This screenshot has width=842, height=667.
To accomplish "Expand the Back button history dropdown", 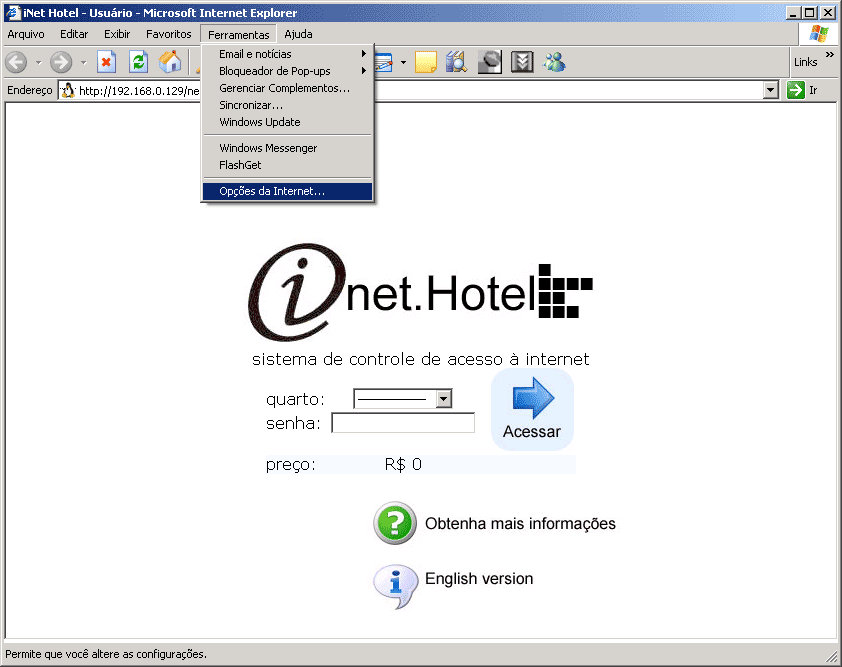I will tap(38, 63).
